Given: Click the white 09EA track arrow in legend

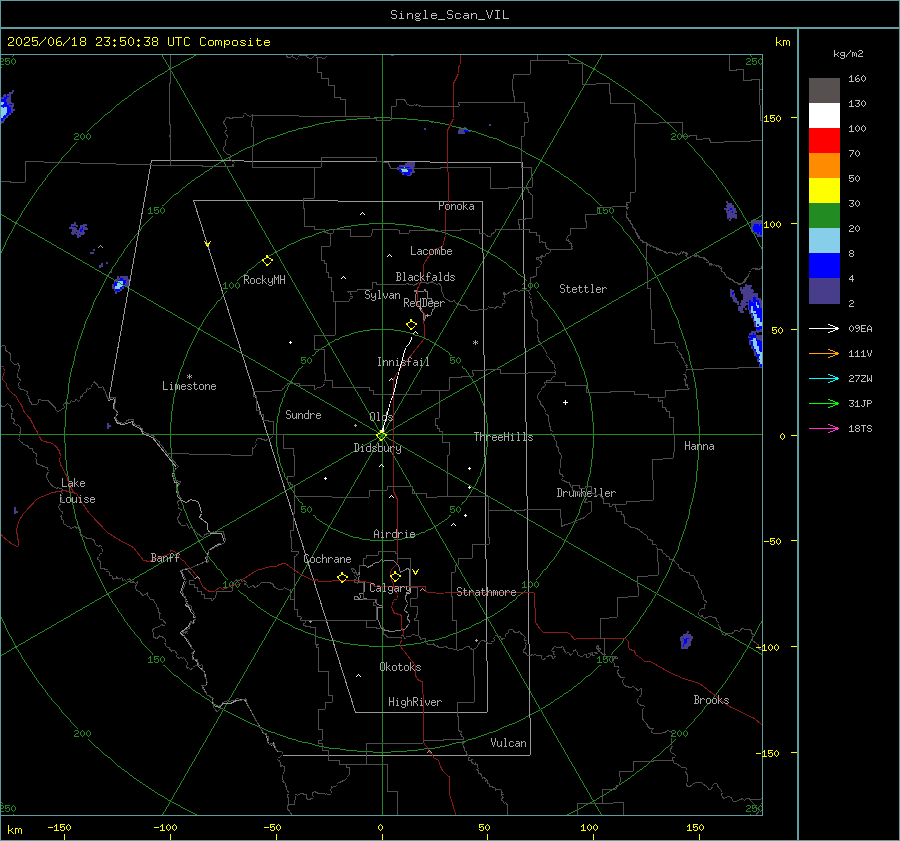Looking at the screenshot, I should point(824,328).
